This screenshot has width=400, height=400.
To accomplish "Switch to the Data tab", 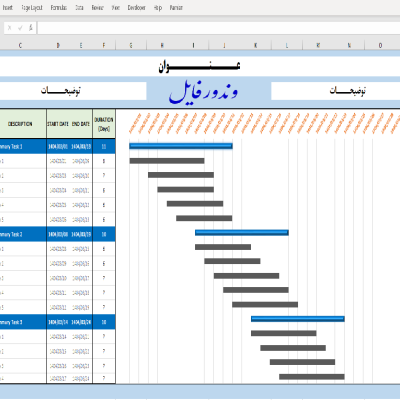I will click(x=79, y=7).
